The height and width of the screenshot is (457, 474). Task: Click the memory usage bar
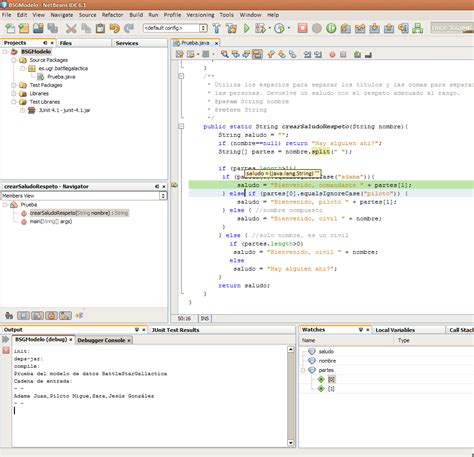click(452, 28)
